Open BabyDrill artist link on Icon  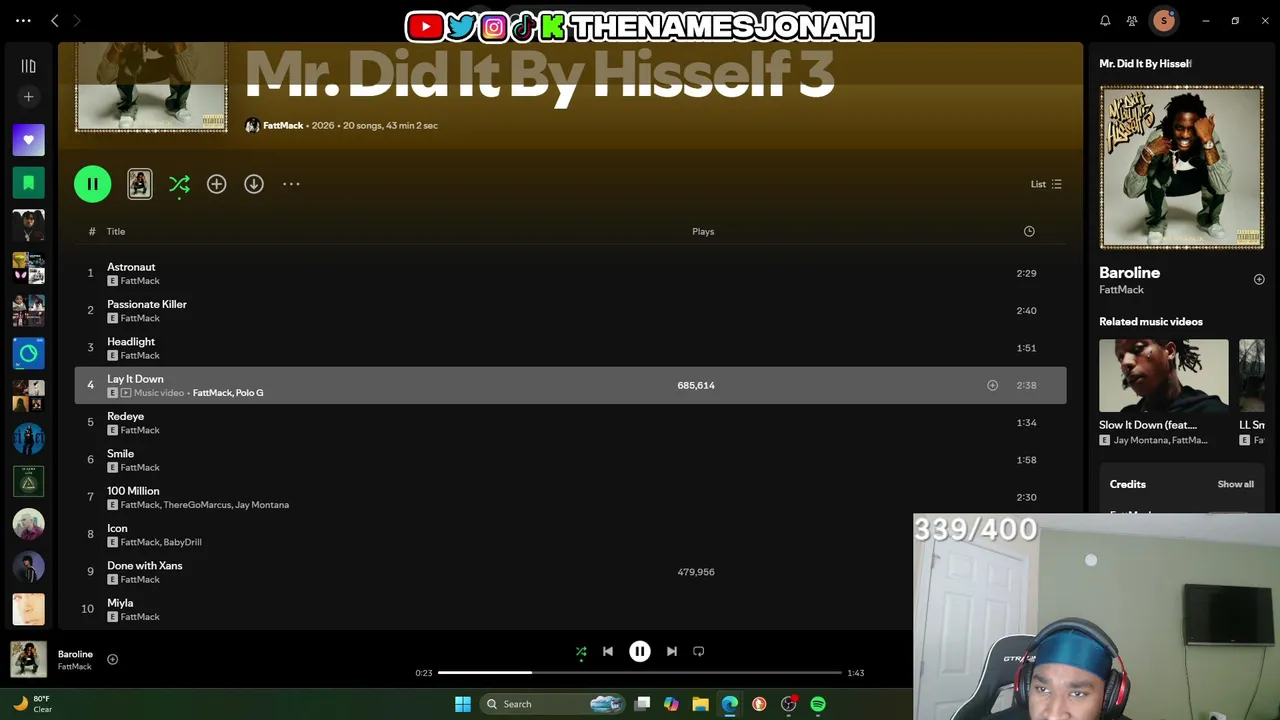[x=183, y=542]
